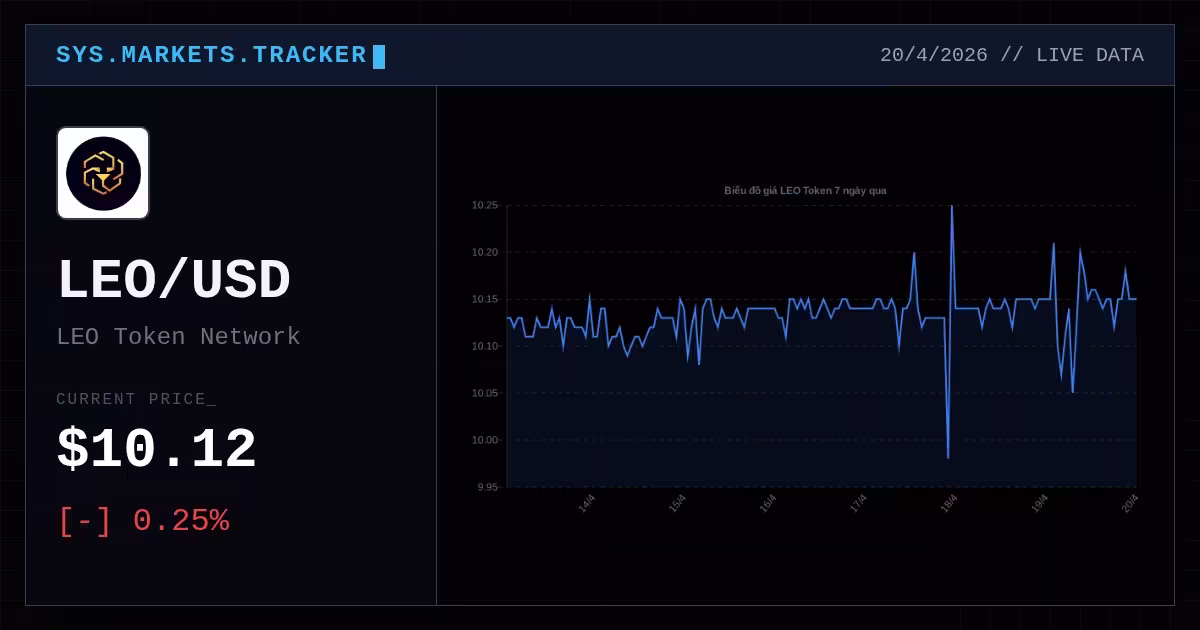Click the 17/4 date label on x-axis
The height and width of the screenshot is (630, 1200).
pos(858,503)
